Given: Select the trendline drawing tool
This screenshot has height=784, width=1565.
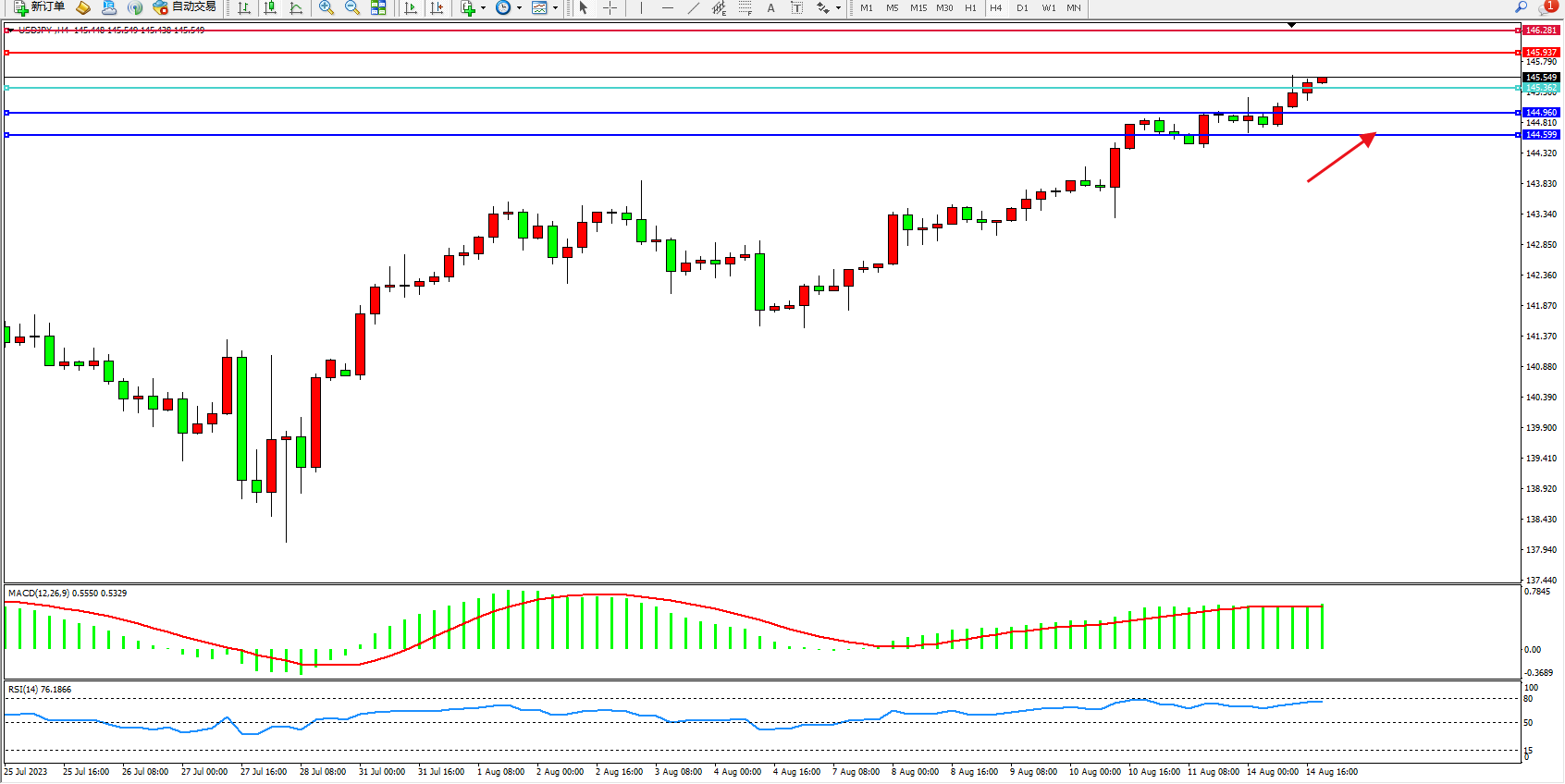Looking at the screenshot, I should 694,7.
